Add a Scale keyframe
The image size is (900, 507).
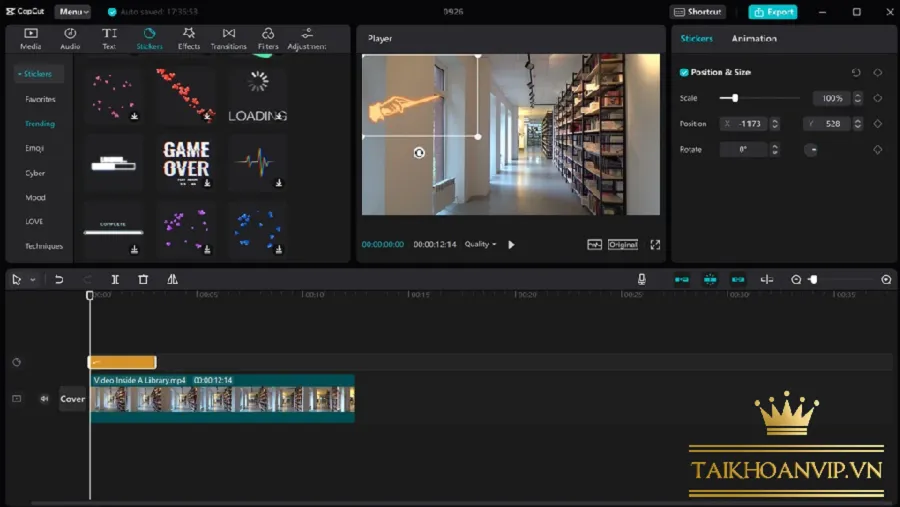(x=878, y=98)
